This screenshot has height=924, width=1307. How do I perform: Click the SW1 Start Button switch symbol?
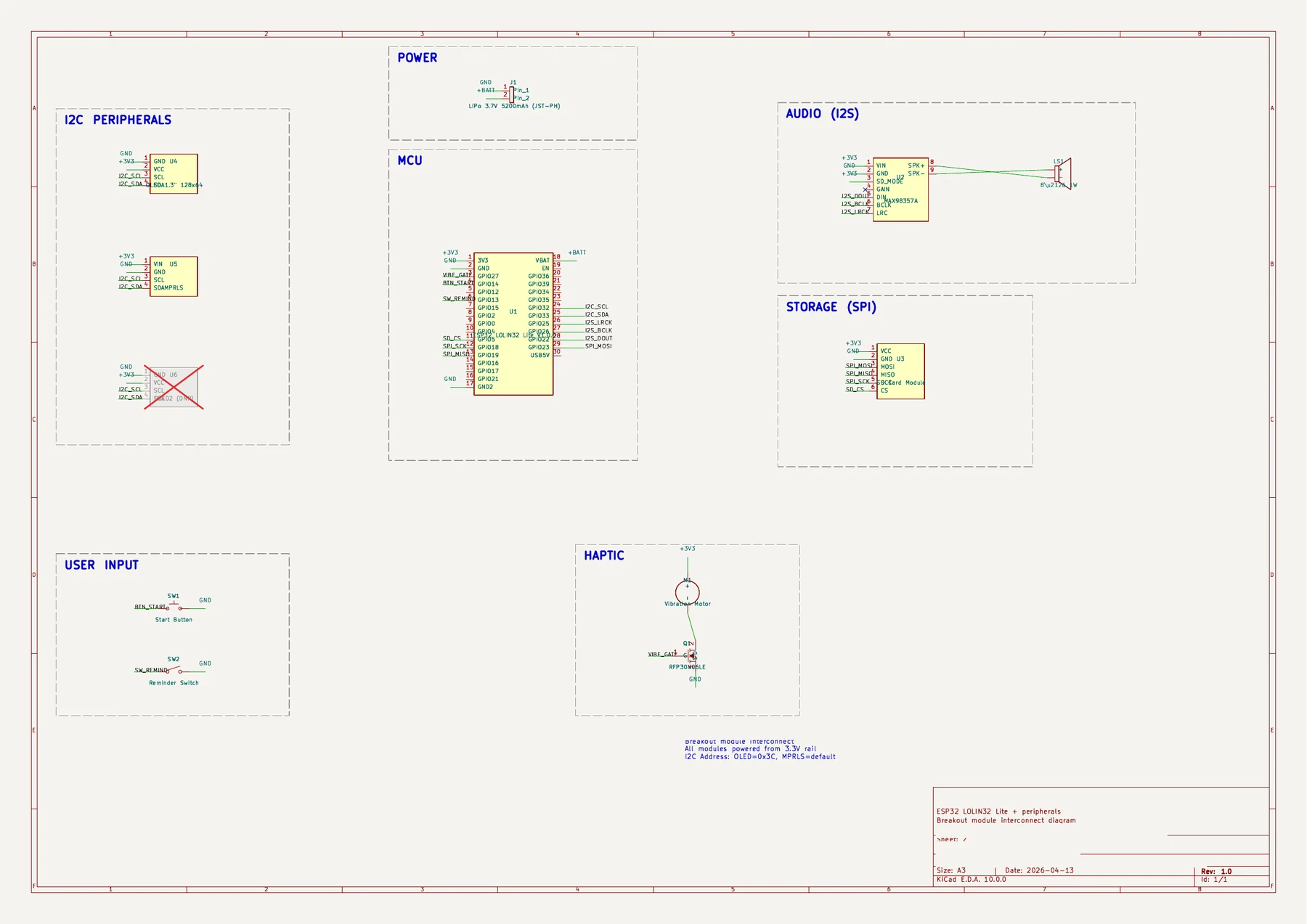coord(174,606)
